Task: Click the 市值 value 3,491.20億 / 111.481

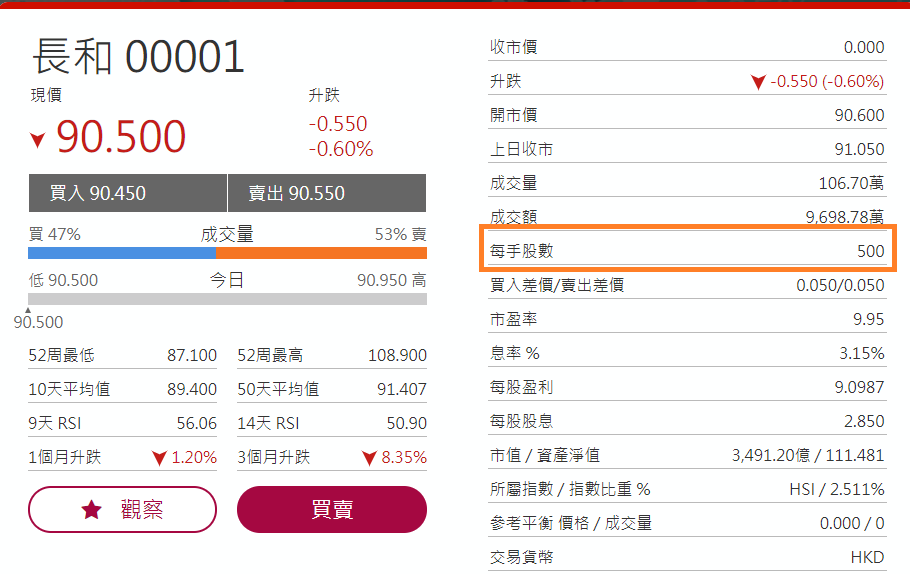Action: tap(808, 455)
